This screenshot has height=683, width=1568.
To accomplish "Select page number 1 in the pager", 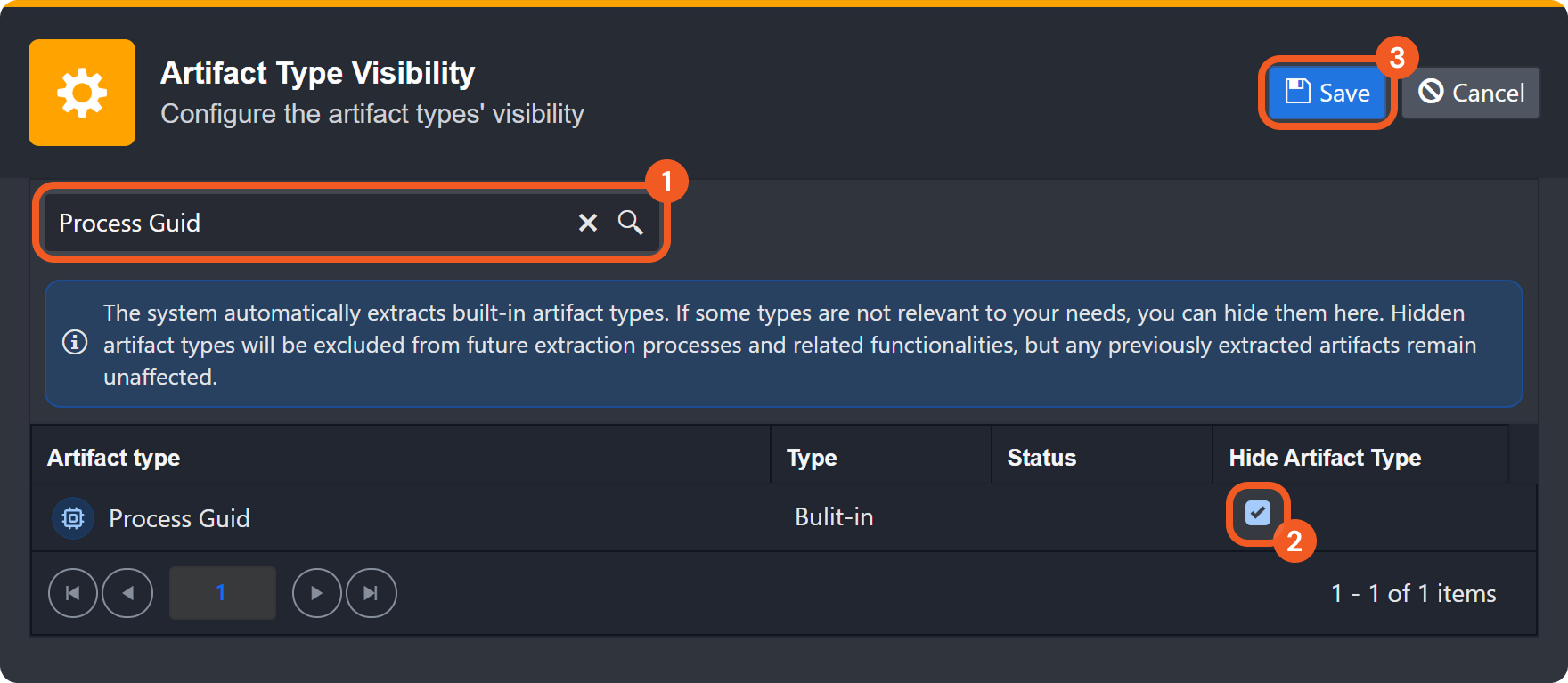I will [222, 593].
